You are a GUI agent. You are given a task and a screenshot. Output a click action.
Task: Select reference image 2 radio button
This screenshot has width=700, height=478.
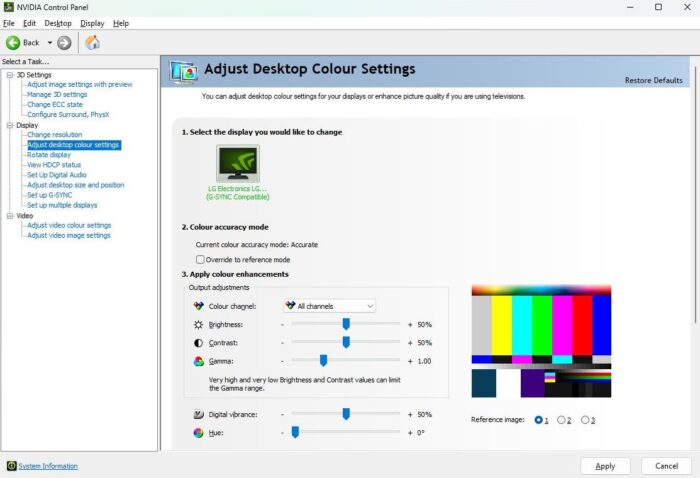pos(561,420)
